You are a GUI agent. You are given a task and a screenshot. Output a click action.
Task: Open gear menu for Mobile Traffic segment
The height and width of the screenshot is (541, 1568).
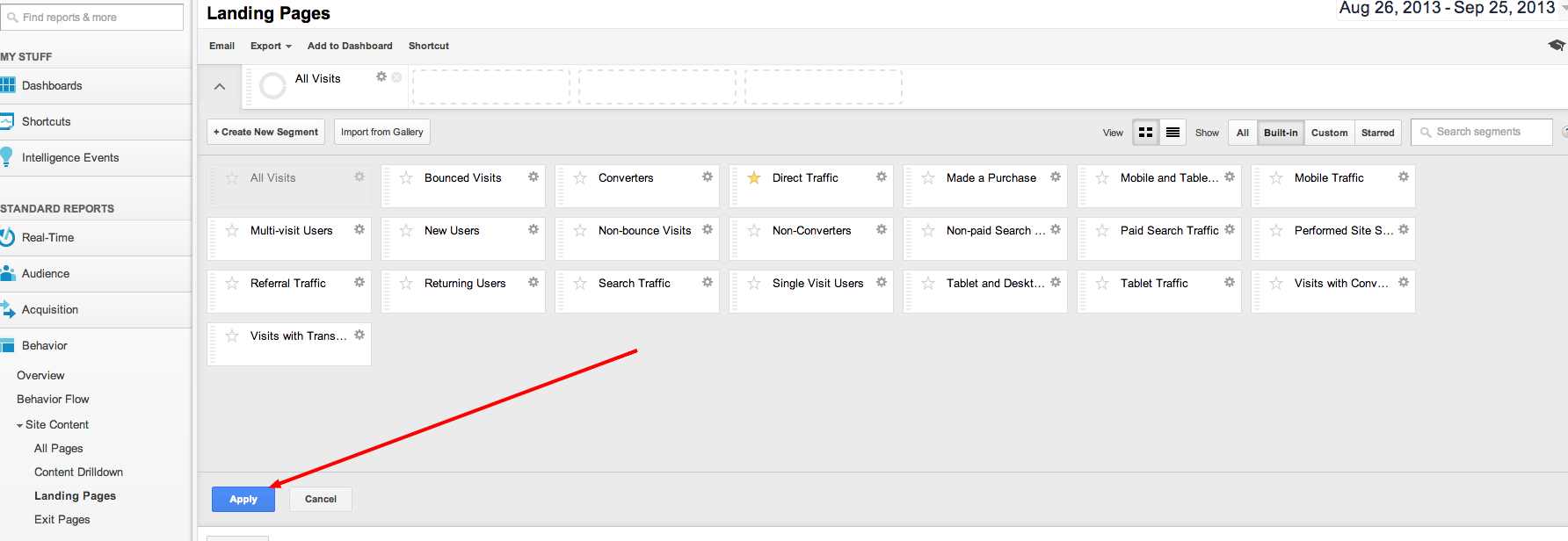(1404, 177)
